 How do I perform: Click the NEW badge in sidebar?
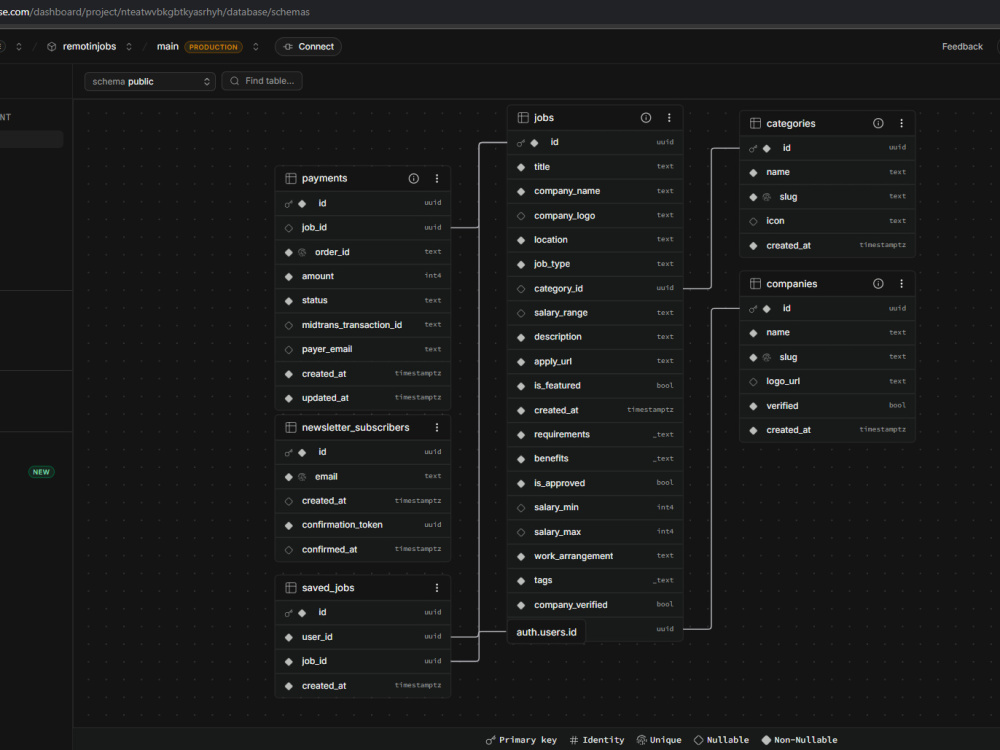(x=41, y=472)
